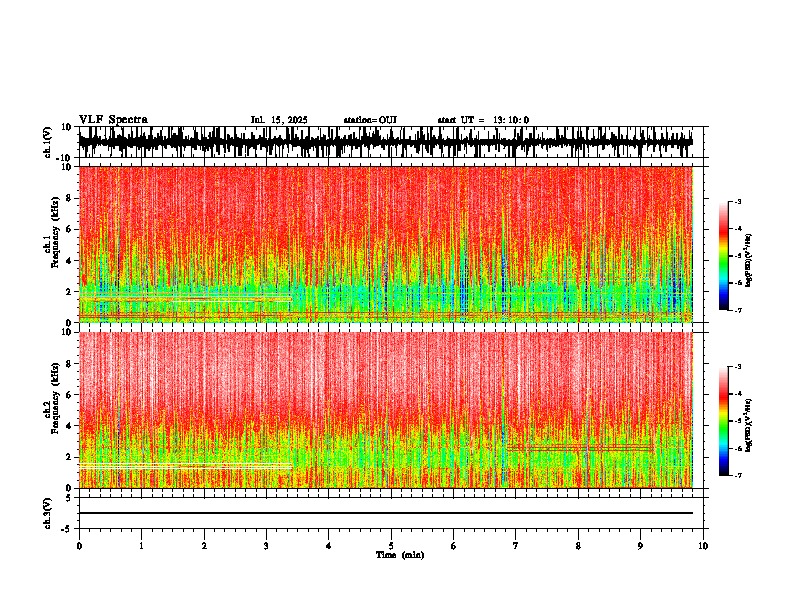Click the ch.1(V) waveform strip at top
This screenshot has height=612, width=792.
coord(386,142)
